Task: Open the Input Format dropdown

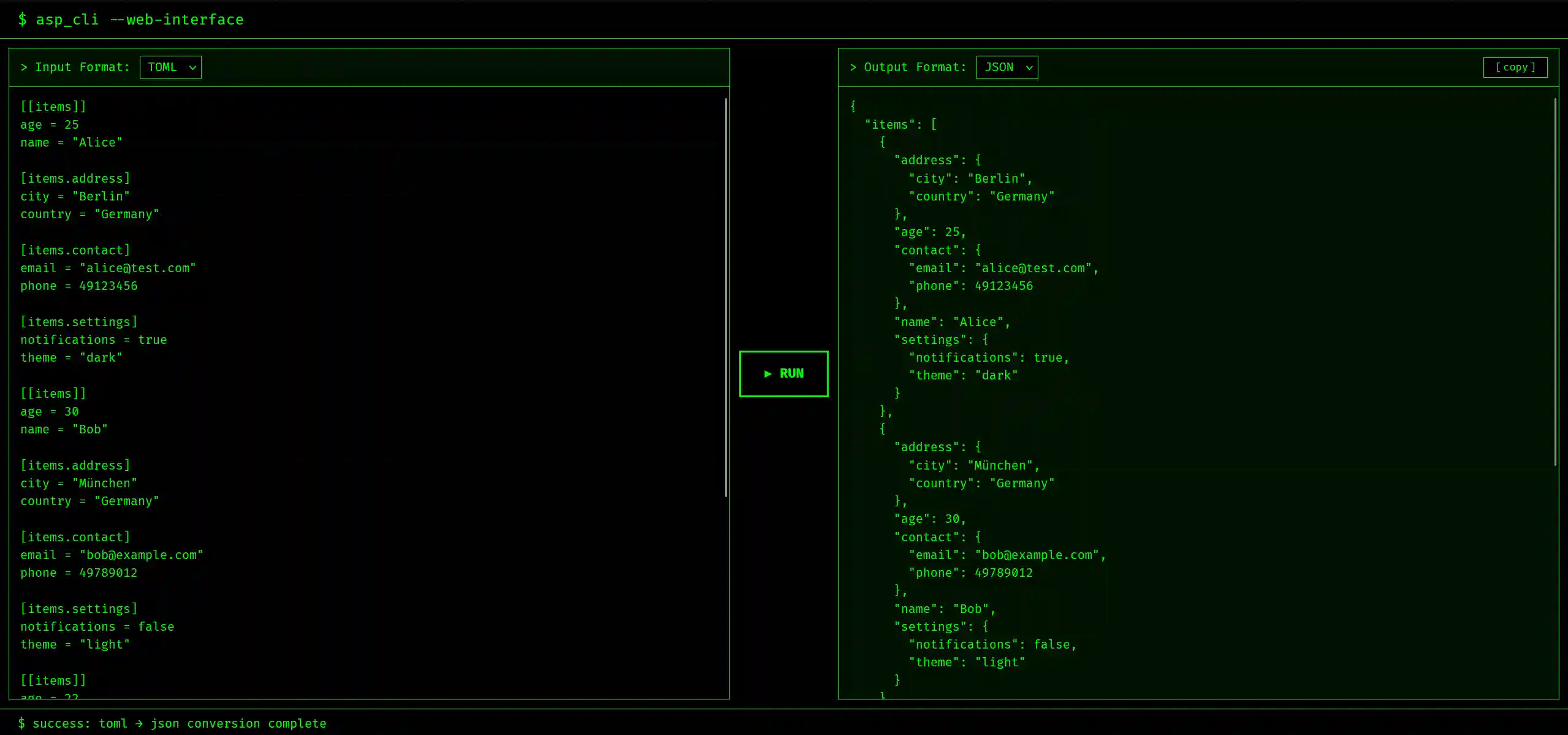Action: (170, 67)
